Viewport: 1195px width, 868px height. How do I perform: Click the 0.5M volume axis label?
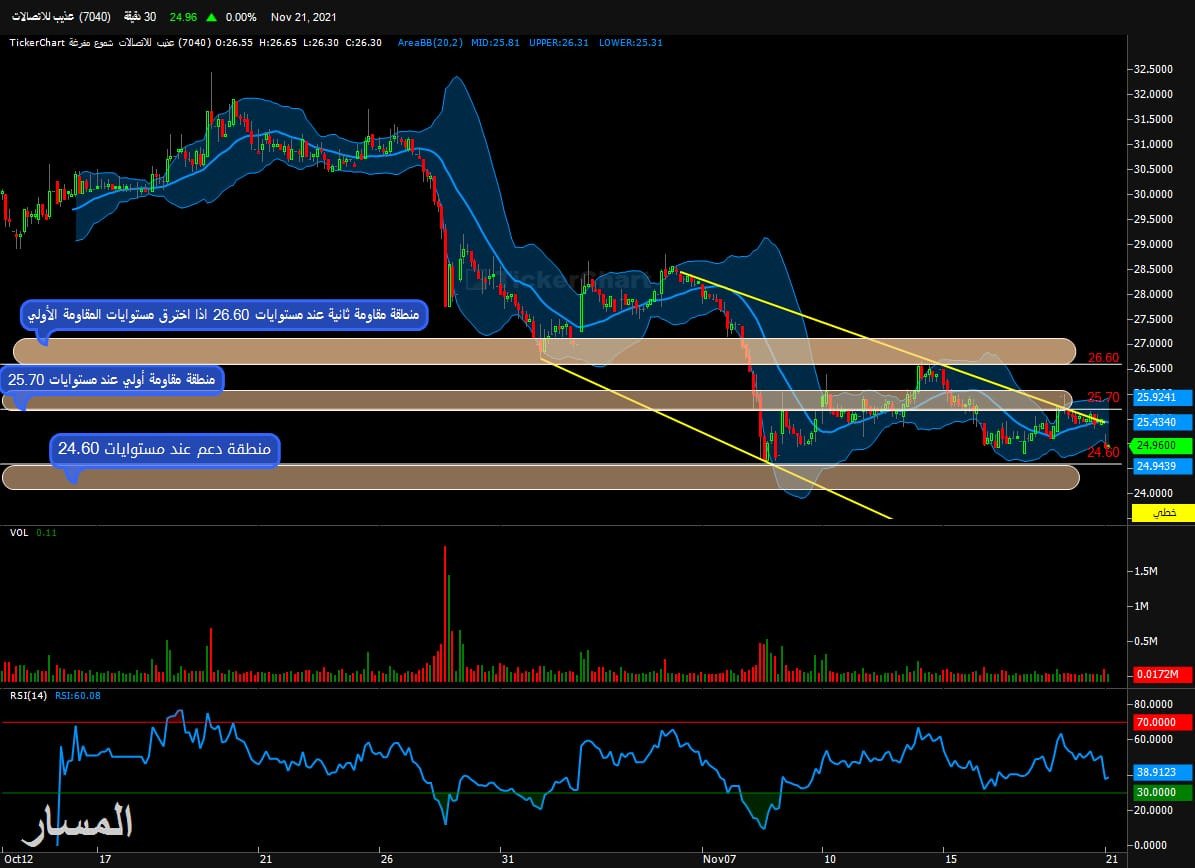(x=1146, y=642)
